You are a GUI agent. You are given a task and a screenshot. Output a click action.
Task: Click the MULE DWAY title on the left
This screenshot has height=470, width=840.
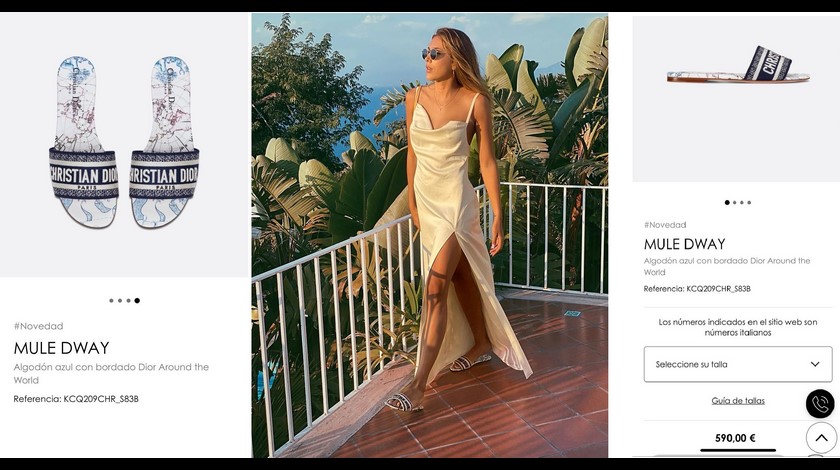pyautogui.click(x=61, y=348)
